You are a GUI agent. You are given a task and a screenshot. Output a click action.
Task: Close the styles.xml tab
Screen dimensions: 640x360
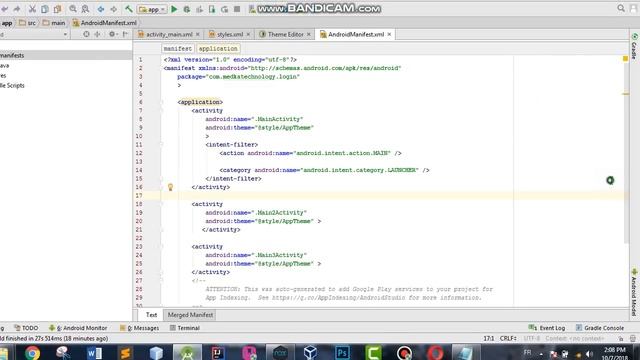coord(248,35)
